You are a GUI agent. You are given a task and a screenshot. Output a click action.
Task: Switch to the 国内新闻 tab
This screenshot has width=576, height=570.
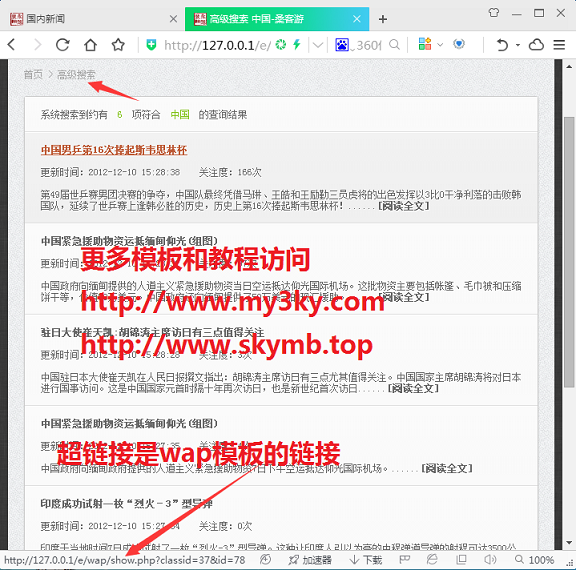pyautogui.click(x=92, y=18)
